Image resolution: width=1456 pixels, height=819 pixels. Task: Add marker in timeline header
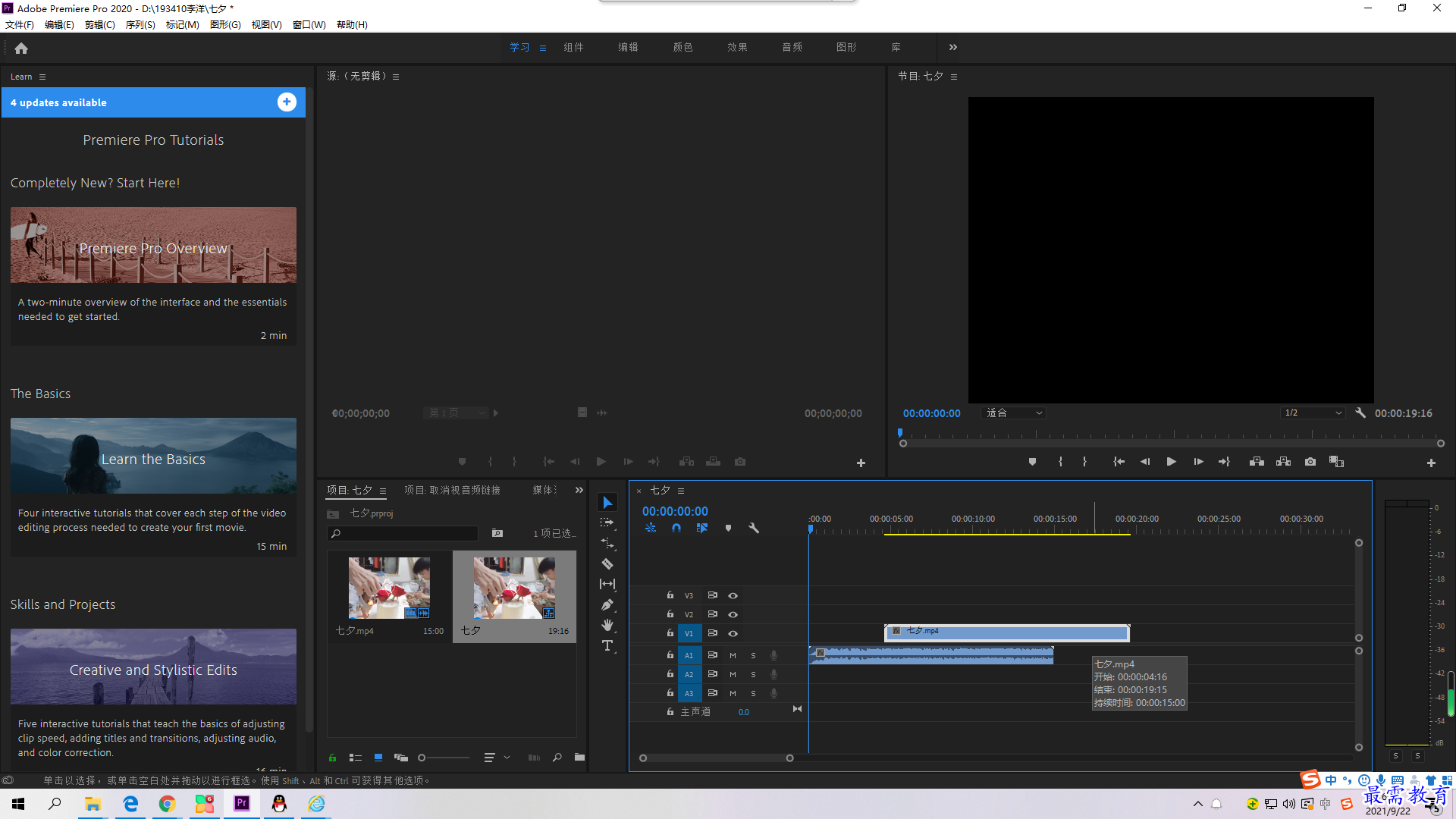(728, 528)
